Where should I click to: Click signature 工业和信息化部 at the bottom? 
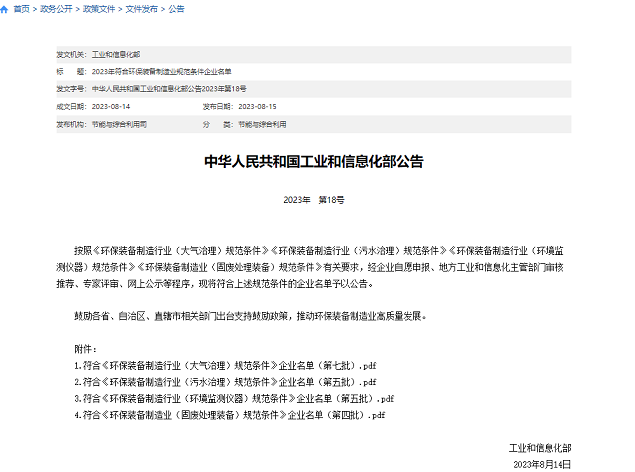coord(540,448)
